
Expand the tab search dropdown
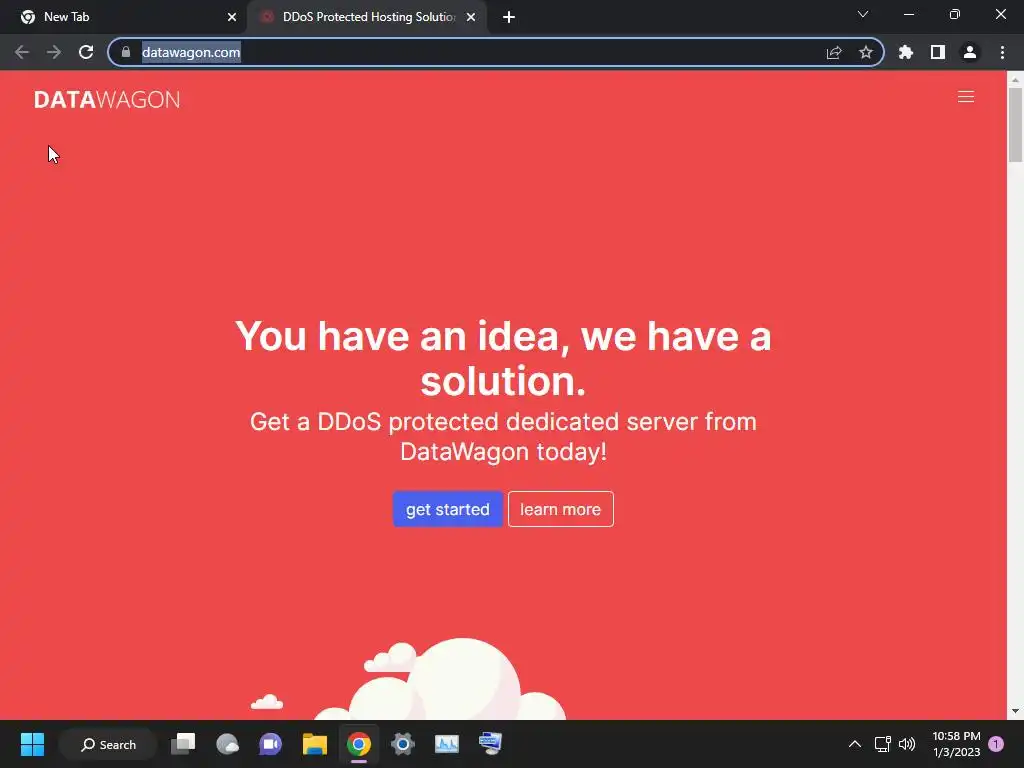pos(863,14)
